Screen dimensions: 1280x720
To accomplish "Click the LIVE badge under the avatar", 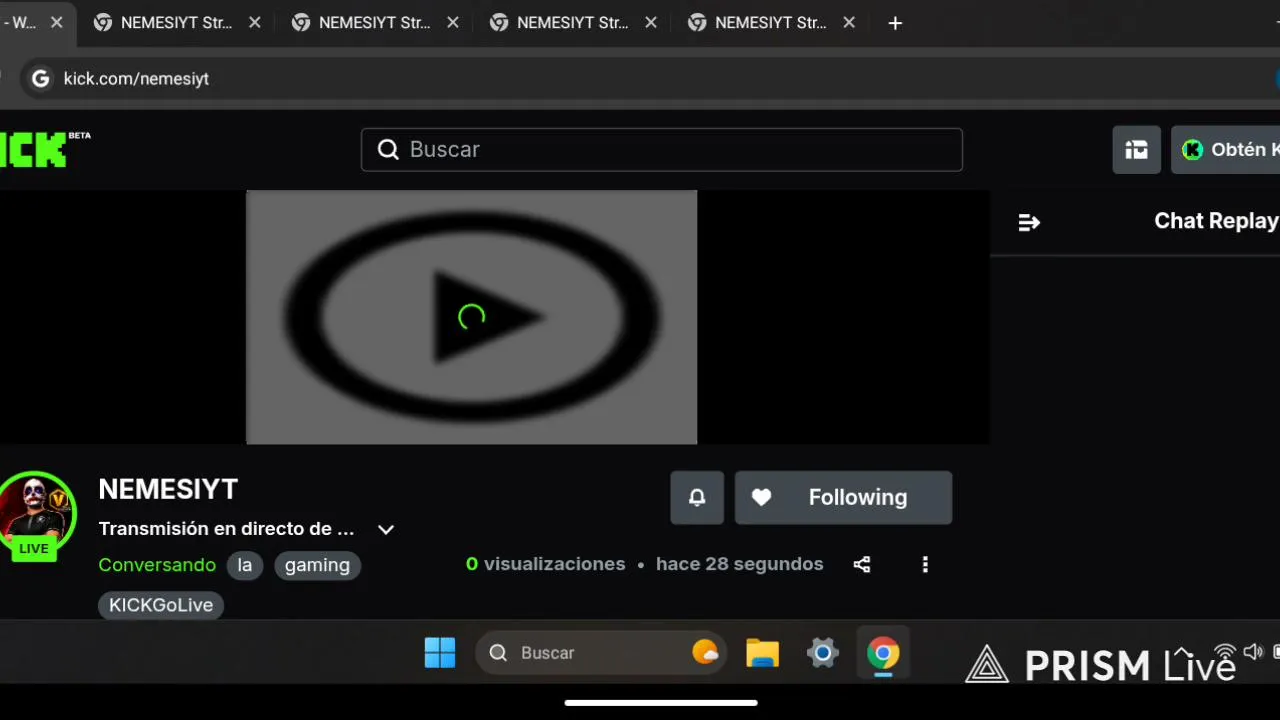I will (34, 549).
